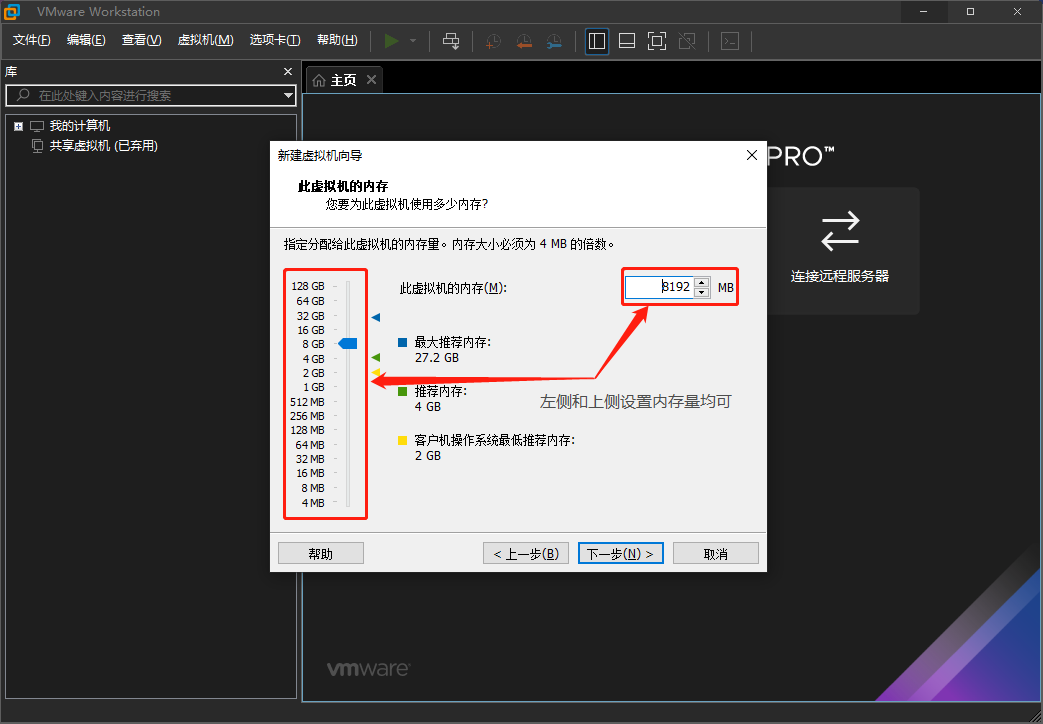Viewport: 1043px width, 724px height.
Task: Open the snapshot manager wrench icon
Action: (554, 41)
